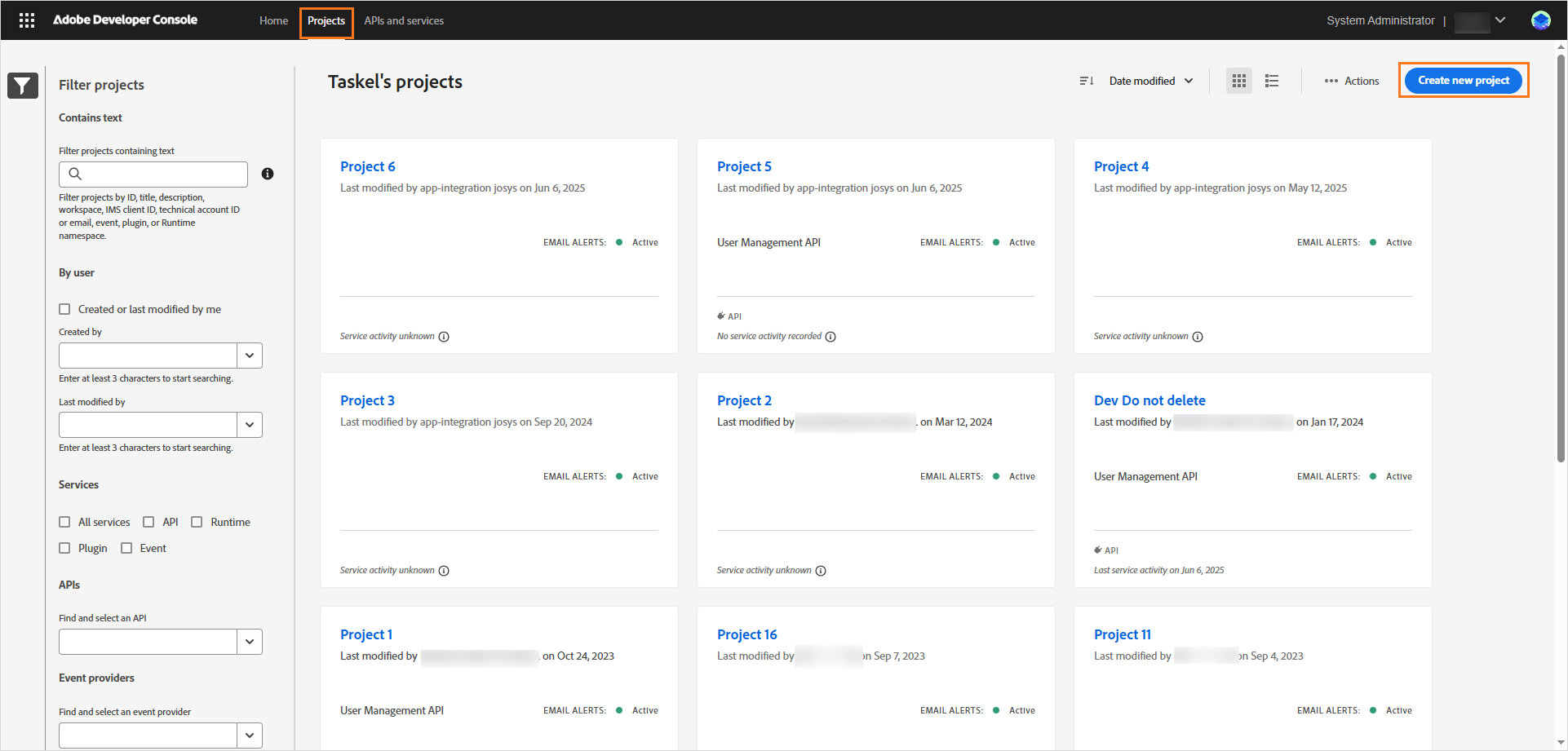Switch to list view layout
Screen dimensions: 1568x751
(x=1272, y=81)
